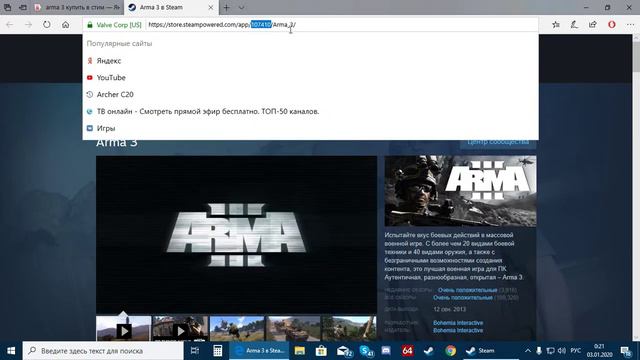This screenshot has height=360, width=640.
Task: Select Archer C20 history suggestion
Action: pos(310,94)
